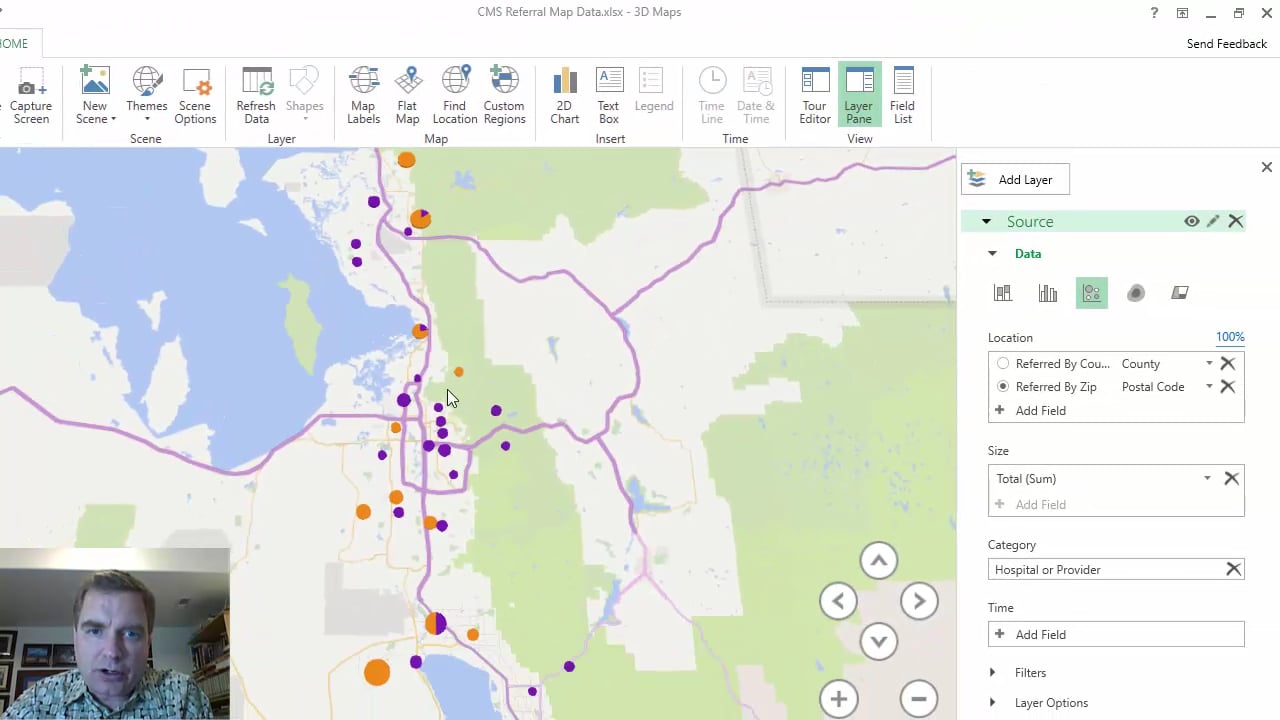Open Custom Regions
Screen dimensions: 1280x720
pyautogui.click(x=504, y=96)
